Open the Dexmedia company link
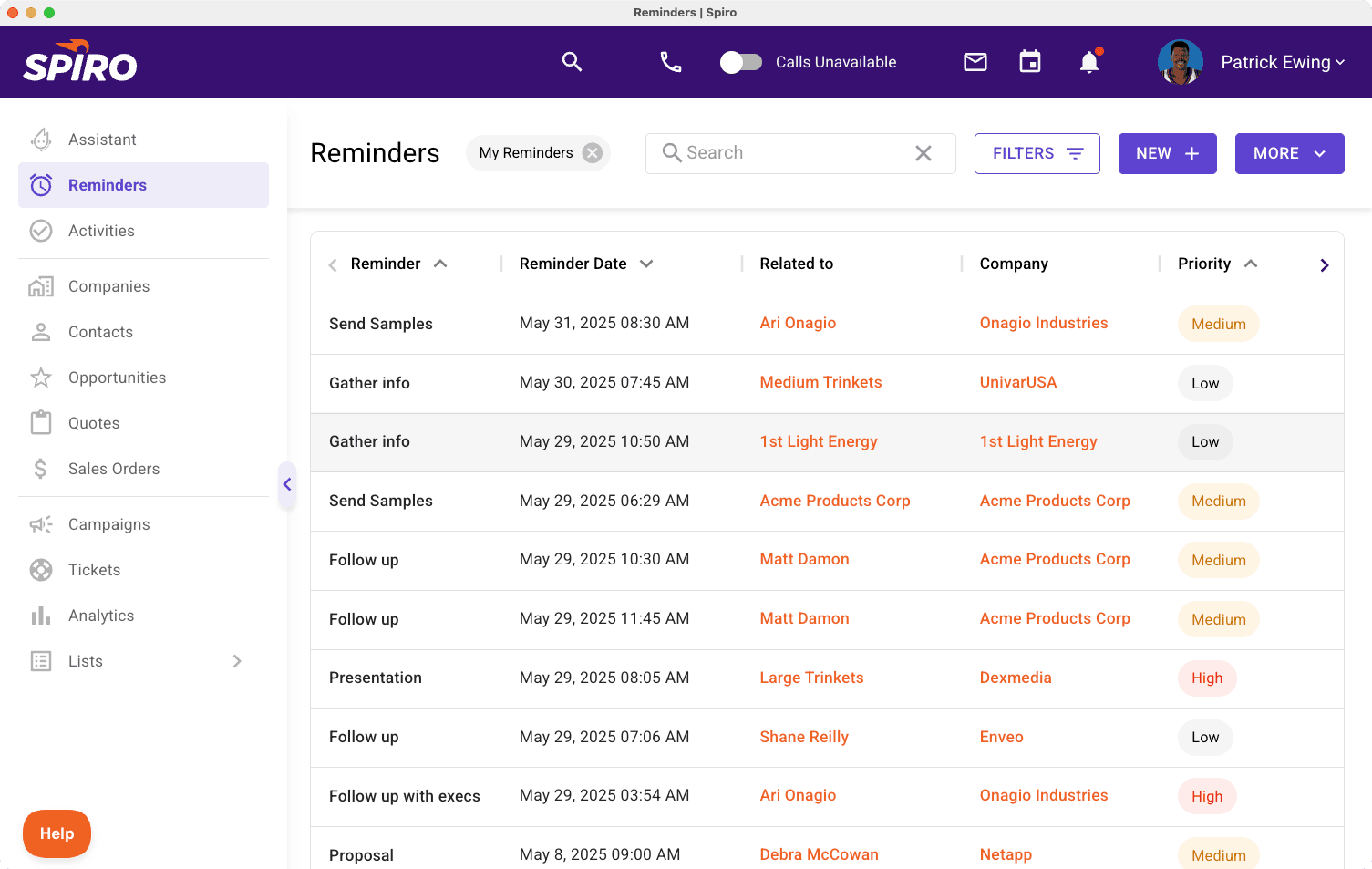The height and width of the screenshot is (869, 1372). pos(1016,678)
